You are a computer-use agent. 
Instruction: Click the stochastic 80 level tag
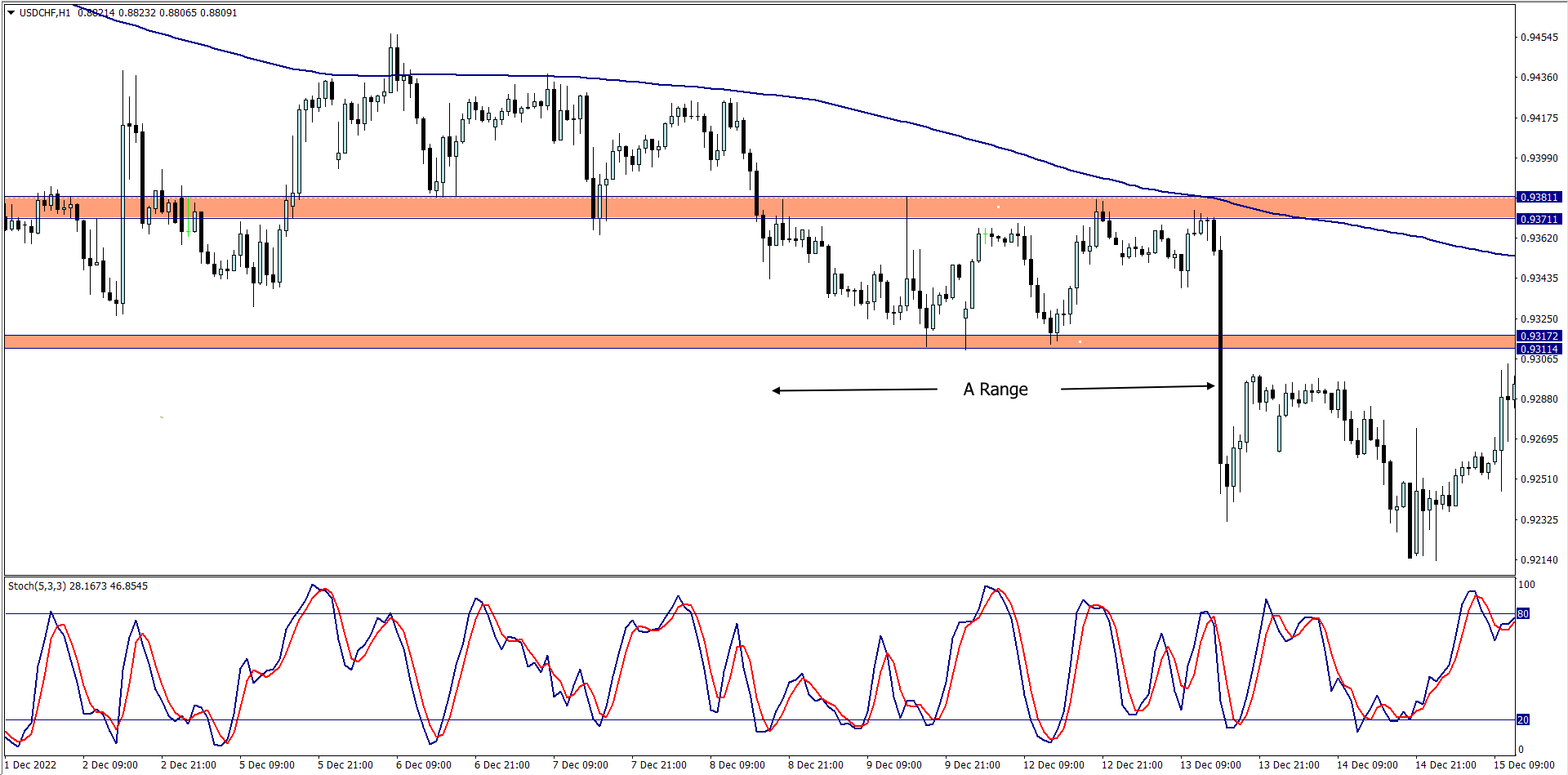pyautogui.click(x=1523, y=613)
